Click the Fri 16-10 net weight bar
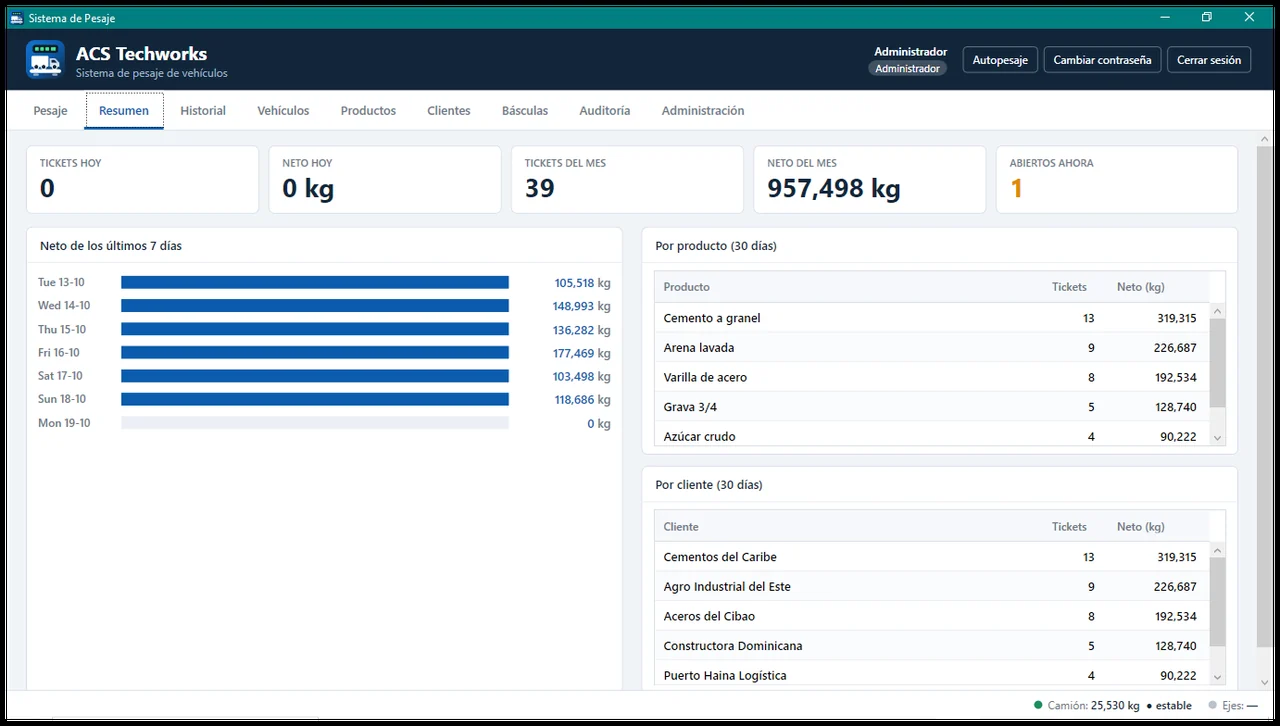The width and height of the screenshot is (1280, 726). pos(315,353)
